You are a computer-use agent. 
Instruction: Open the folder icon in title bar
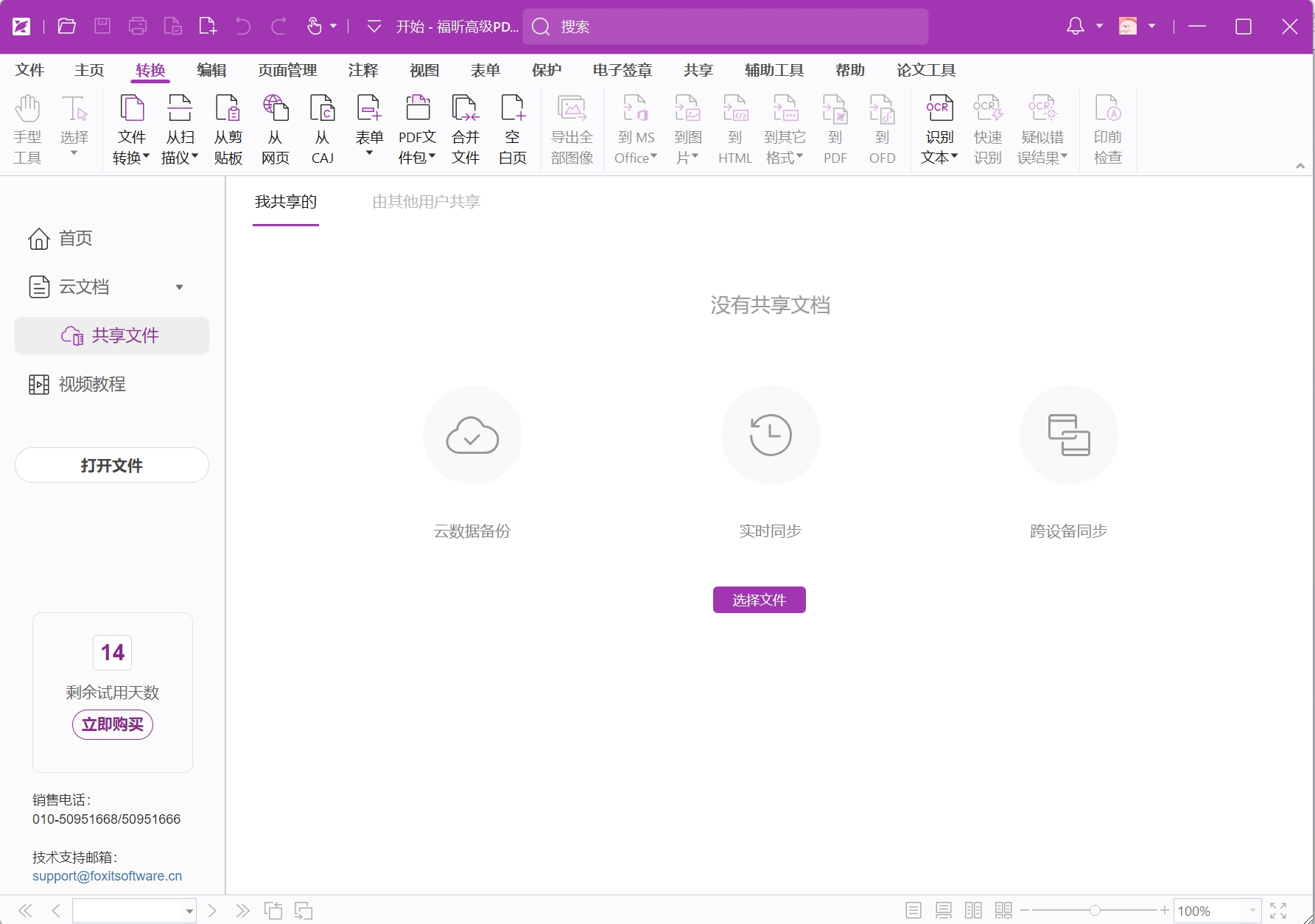[x=67, y=27]
